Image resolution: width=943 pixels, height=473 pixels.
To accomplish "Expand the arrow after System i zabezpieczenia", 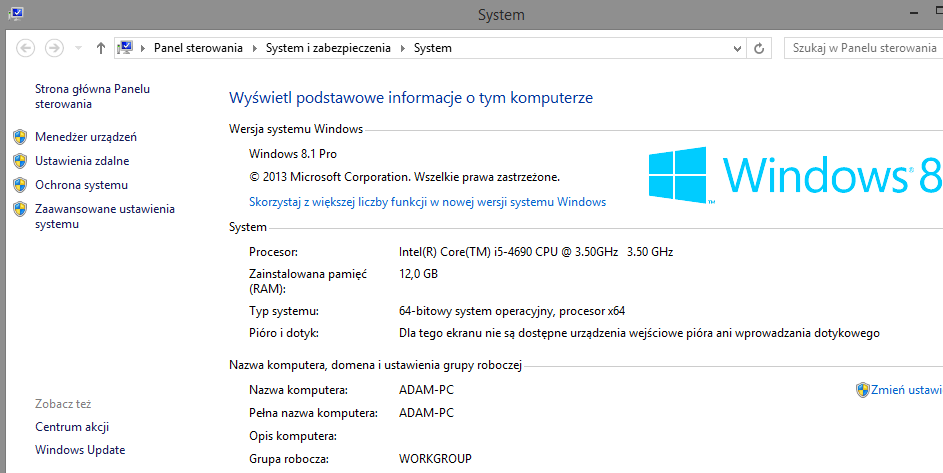I will point(402,48).
